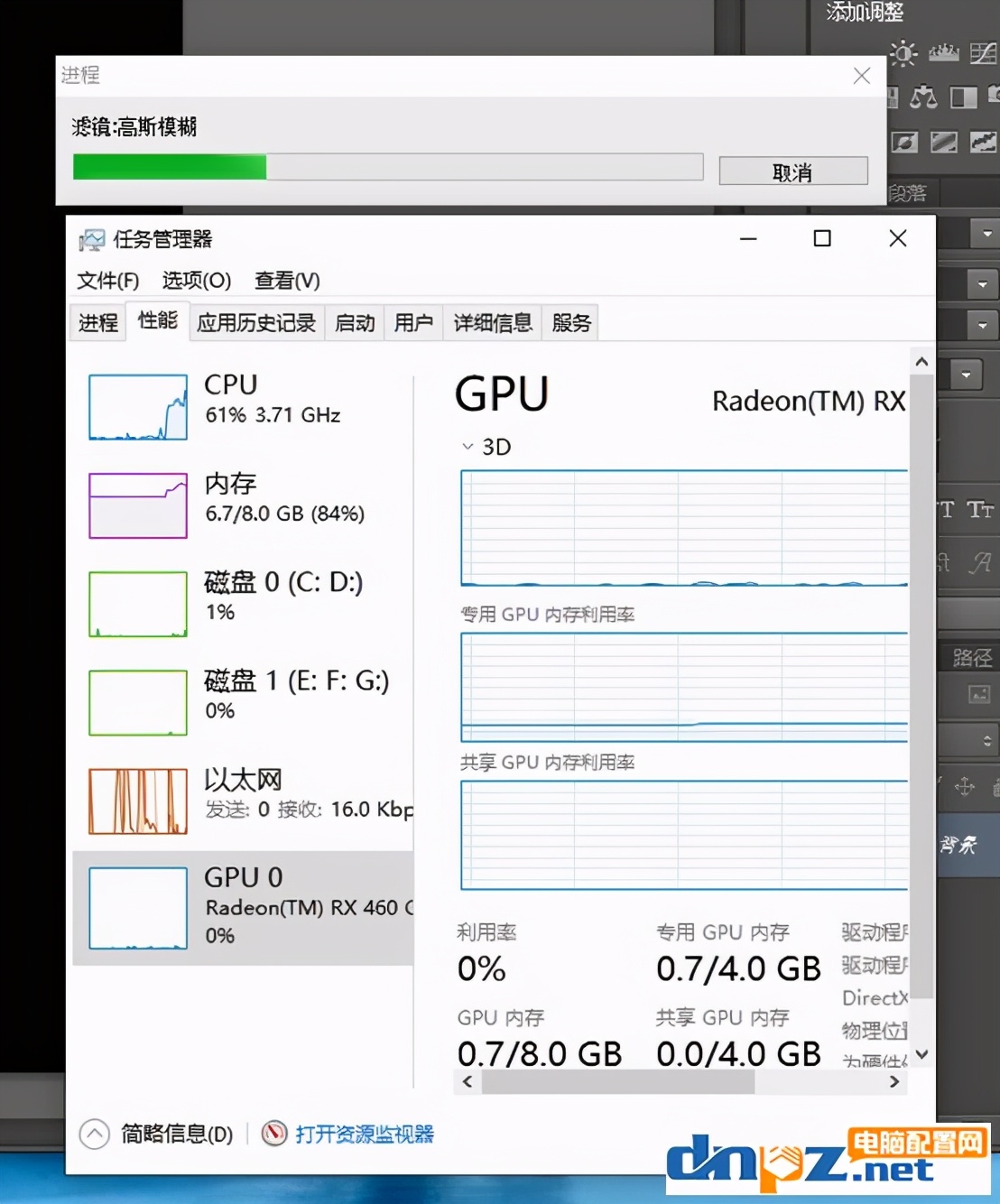Add a Levels adjustment layer

943,53
